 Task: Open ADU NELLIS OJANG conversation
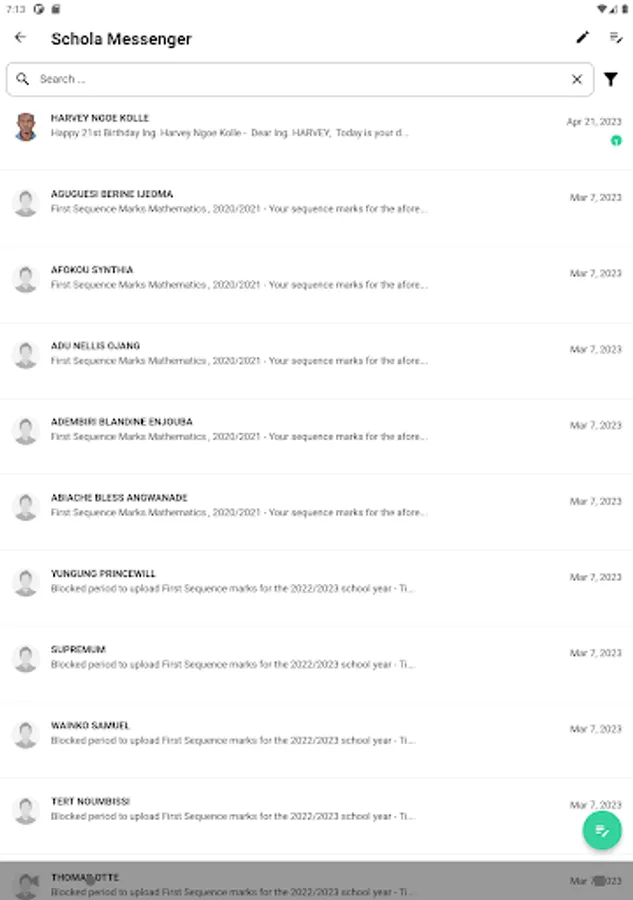pos(316,361)
